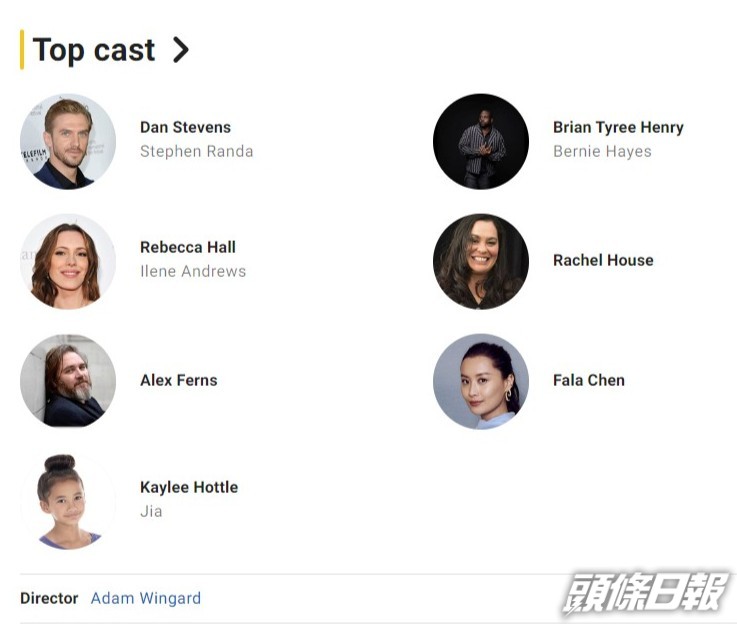This screenshot has height=624, width=737.
Task: Expand the Top cast chevron arrow
Action: tap(181, 50)
